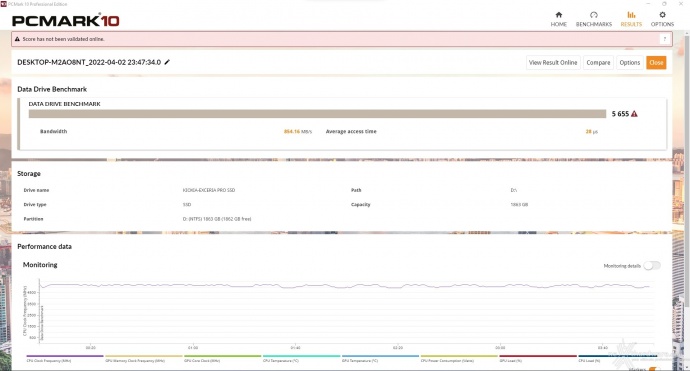Click the CPU Load legend swatch
Viewport: 690px width, 371px height.
tap(617, 356)
